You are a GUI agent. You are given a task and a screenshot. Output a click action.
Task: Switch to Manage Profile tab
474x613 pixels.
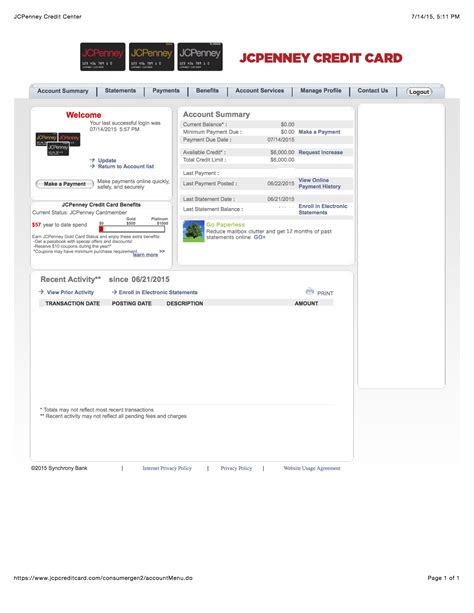(x=321, y=90)
